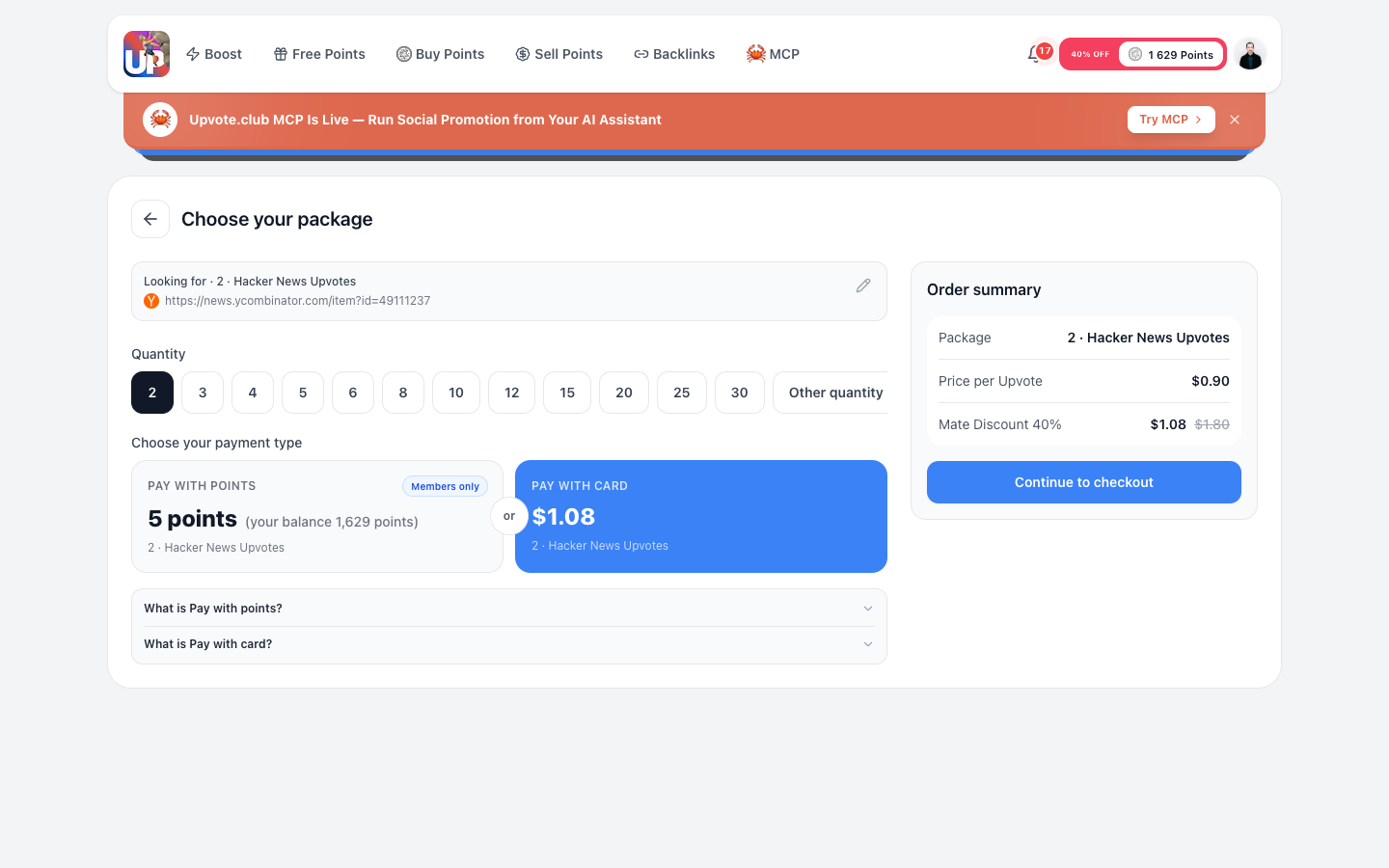This screenshot has height=868, width=1389.
Task: Open the Boost menu item
Action: pos(214,54)
